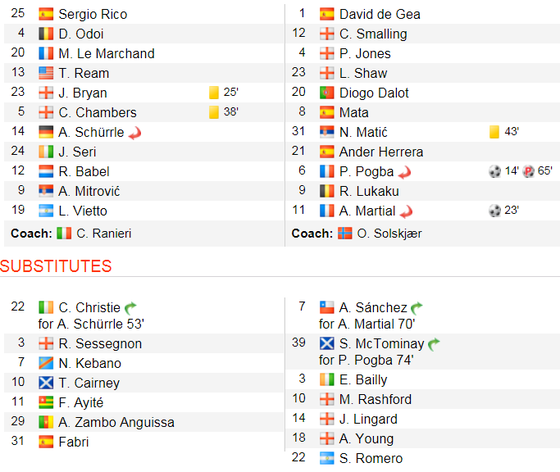Image resolution: width=560 pixels, height=472 pixels.
Task: Click the USA flag beside T. Ream
Action: pos(46,73)
